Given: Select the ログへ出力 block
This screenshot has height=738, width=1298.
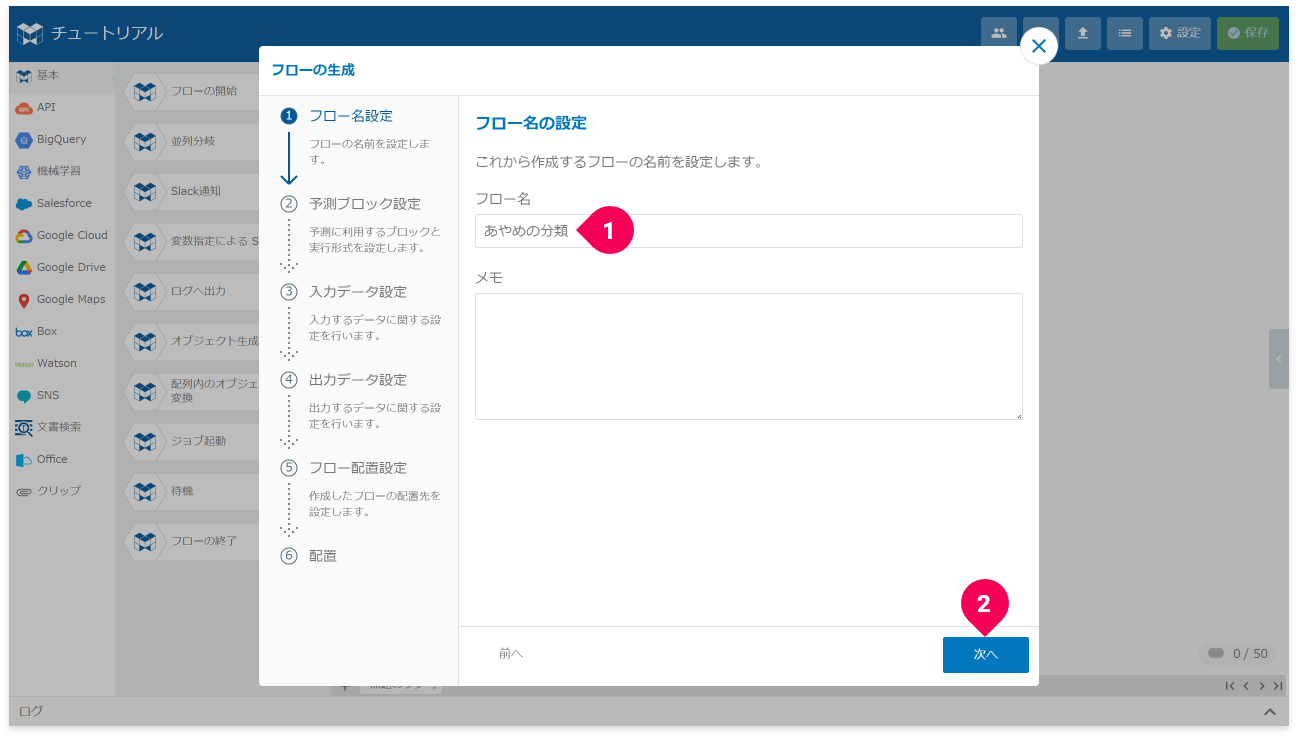Looking at the screenshot, I should click(x=192, y=291).
